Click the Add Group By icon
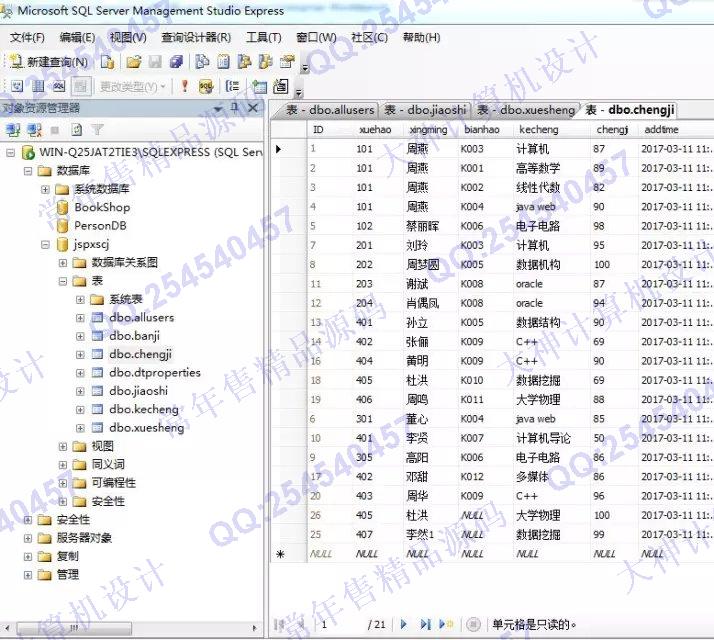Image resolution: width=714 pixels, height=640 pixels. point(232,86)
